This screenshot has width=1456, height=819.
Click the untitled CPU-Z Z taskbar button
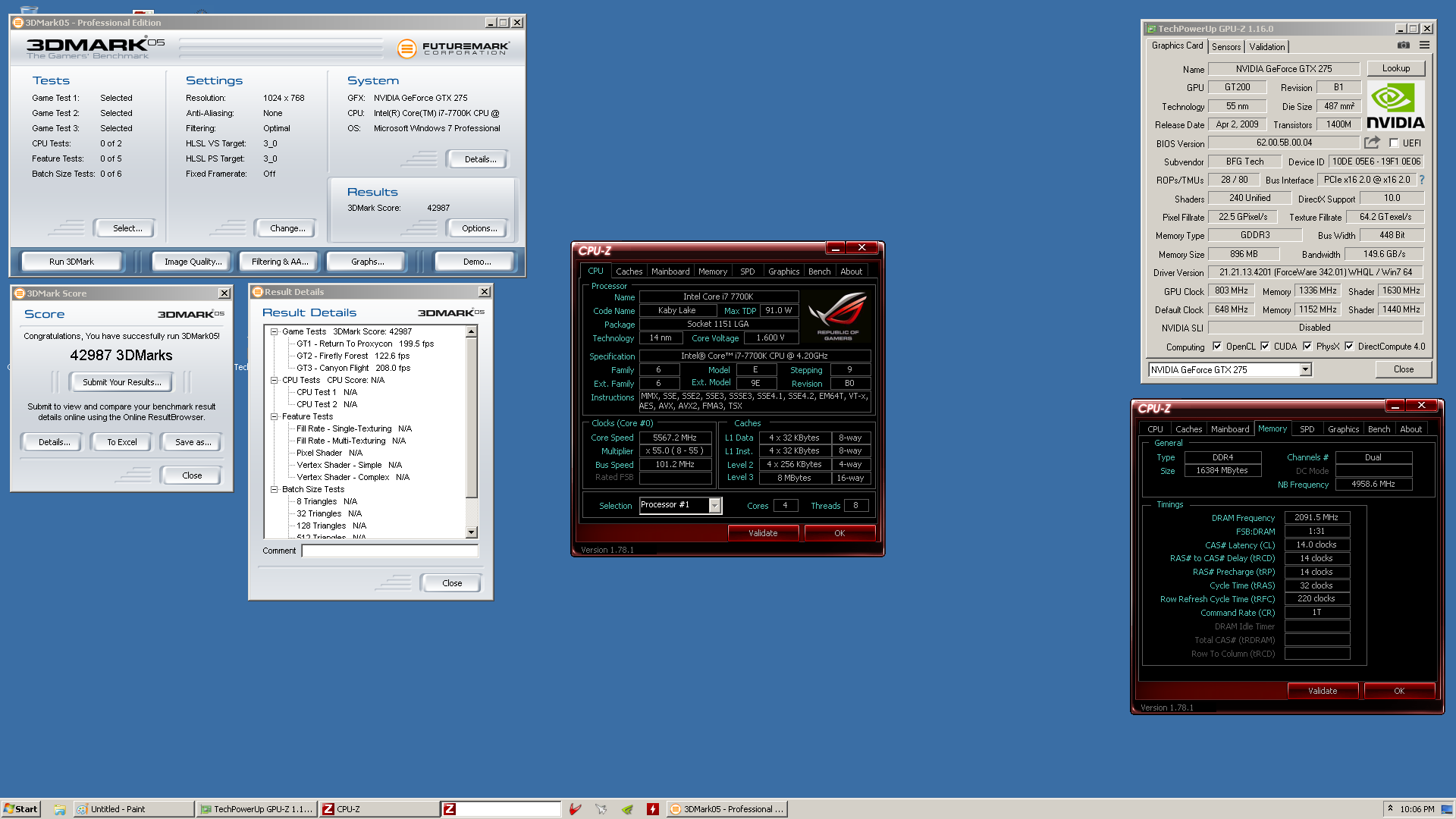[x=500, y=809]
